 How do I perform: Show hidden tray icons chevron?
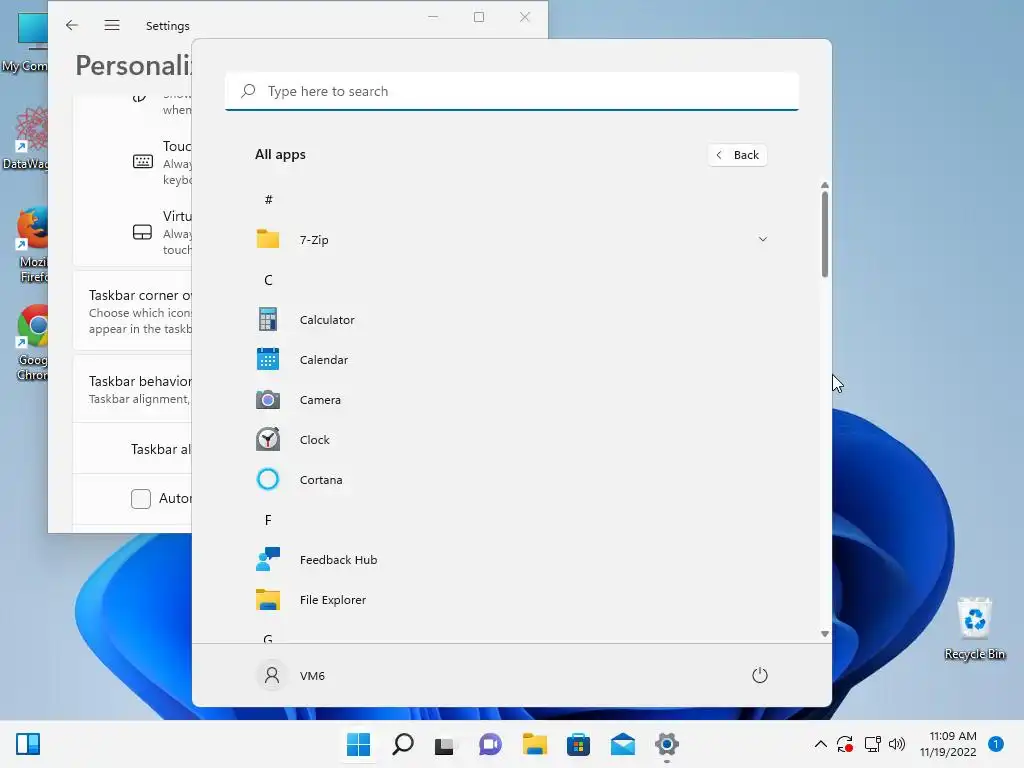[820, 744]
